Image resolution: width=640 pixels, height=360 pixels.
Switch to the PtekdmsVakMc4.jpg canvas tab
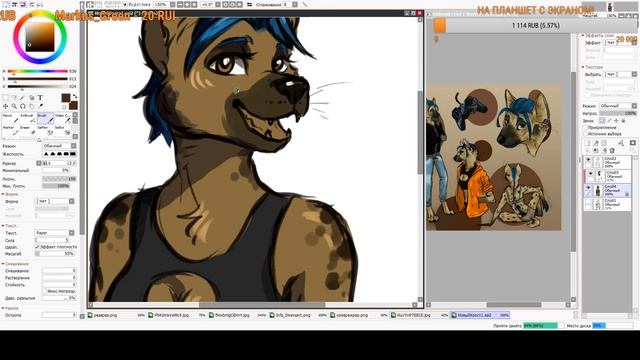click(x=176, y=315)
